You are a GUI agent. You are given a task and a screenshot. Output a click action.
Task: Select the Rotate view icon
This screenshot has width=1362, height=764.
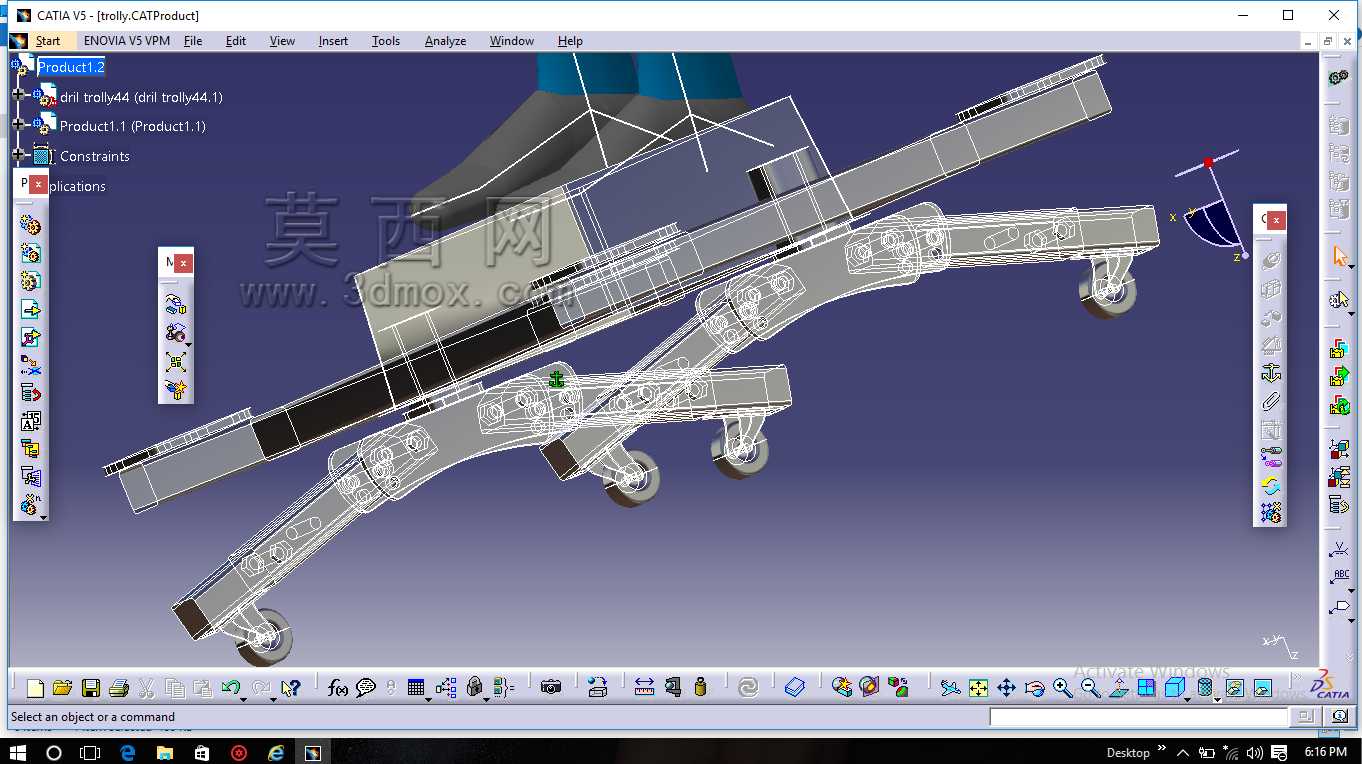coord(1035,688)
